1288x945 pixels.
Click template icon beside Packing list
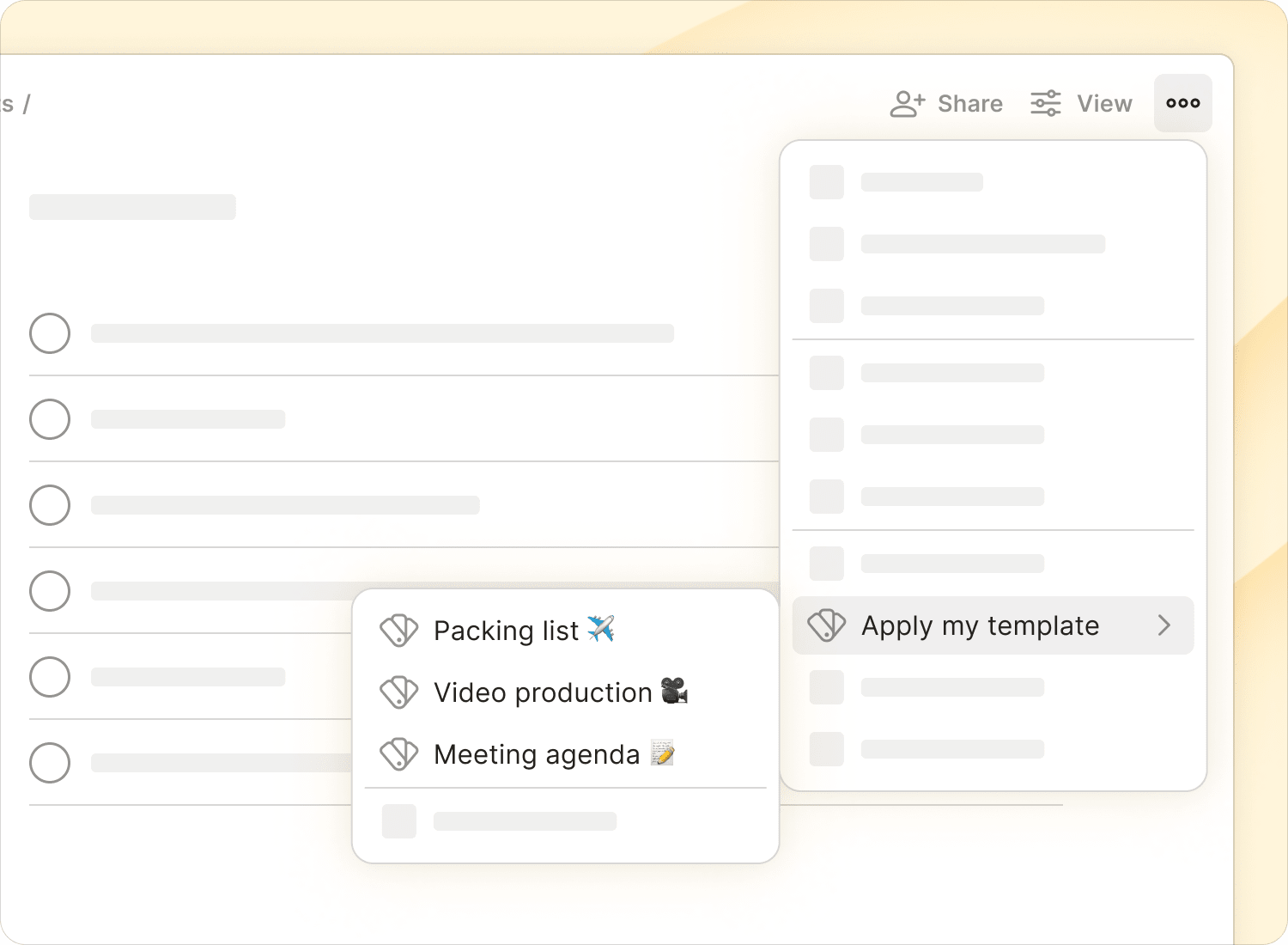pyautogui.click(x=399, y=631)
